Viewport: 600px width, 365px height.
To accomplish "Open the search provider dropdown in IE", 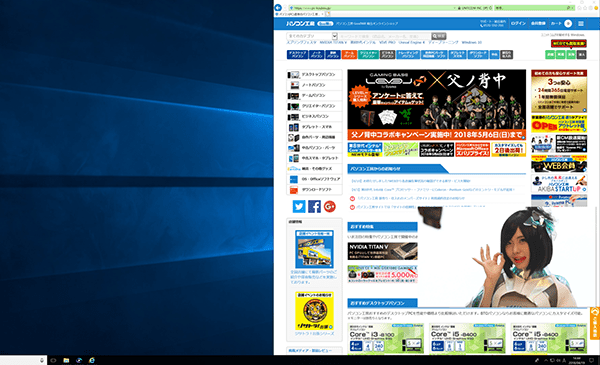I will pyautogui.click(x=572, y=8).
